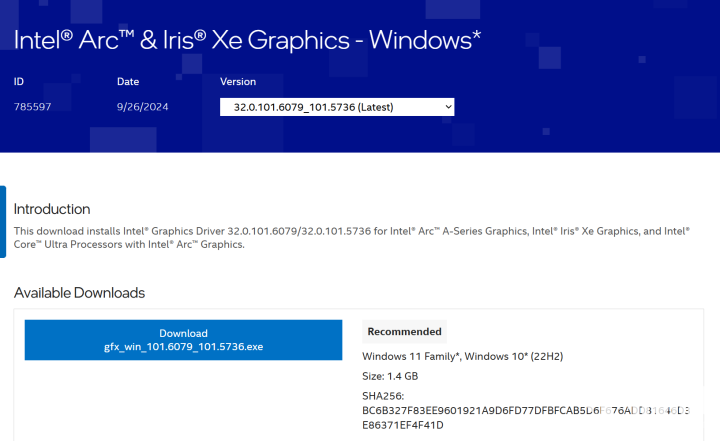
Task: Click the blue side tab on left edge
Action: [3, 214]
